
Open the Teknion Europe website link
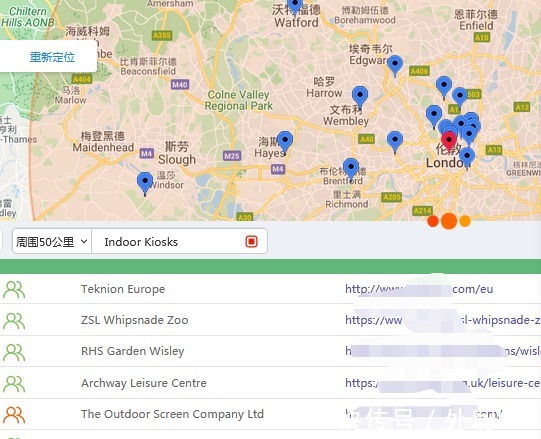[x=419, y=289]
